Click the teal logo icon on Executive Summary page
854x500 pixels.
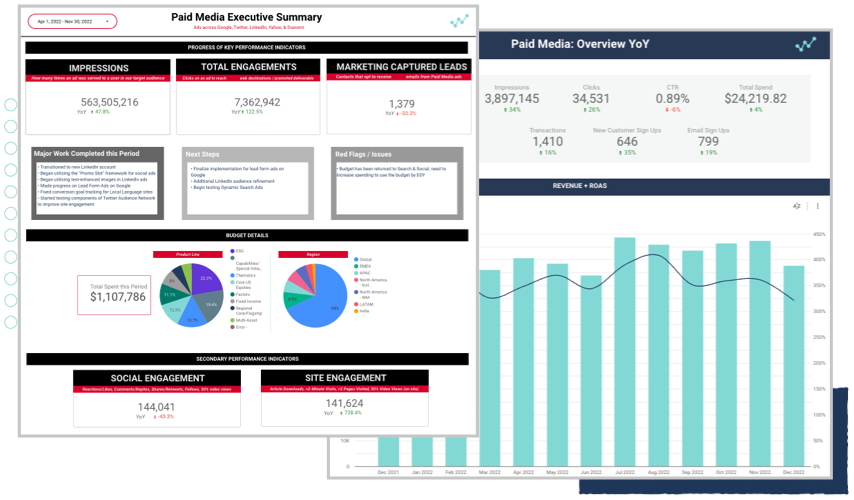(x=459, y=21)
